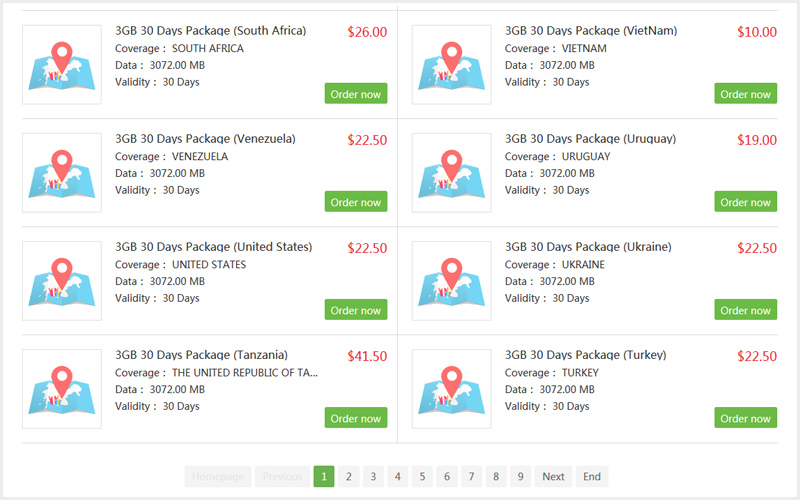Open 3GB 30 Days Package (Turkey) title

[x=586, y=355]
